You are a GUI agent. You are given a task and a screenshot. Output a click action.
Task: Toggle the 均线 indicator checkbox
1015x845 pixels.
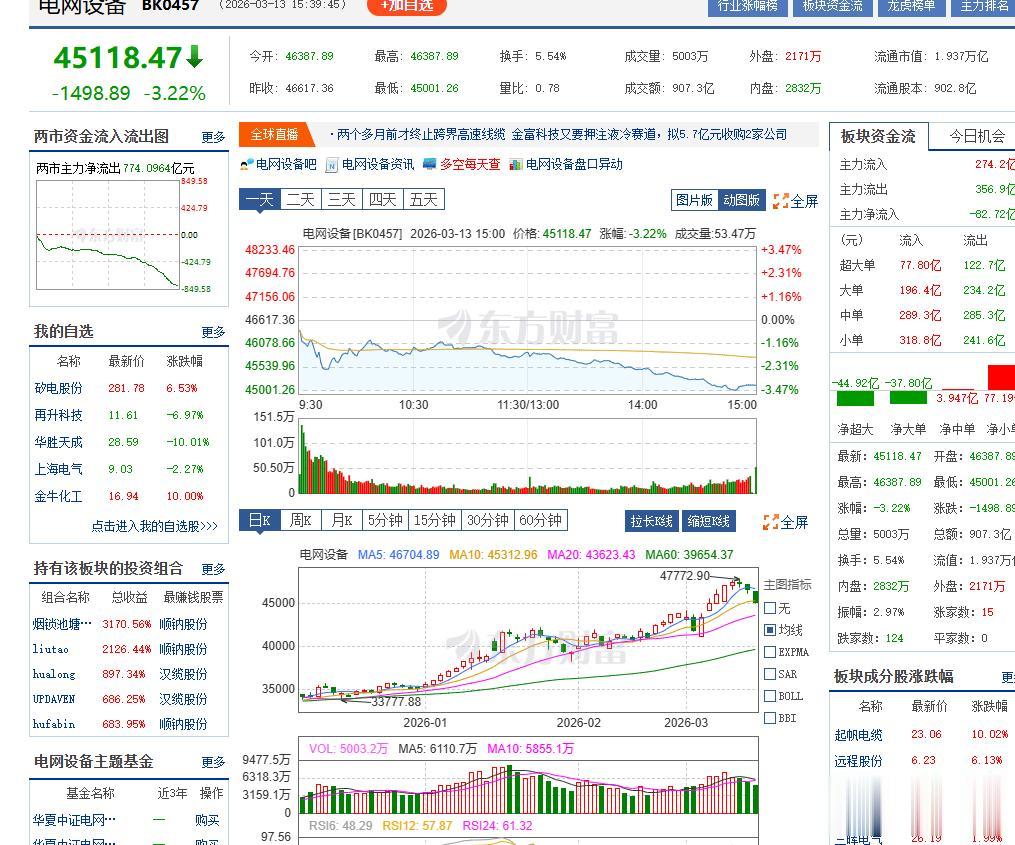click(770, 630)
